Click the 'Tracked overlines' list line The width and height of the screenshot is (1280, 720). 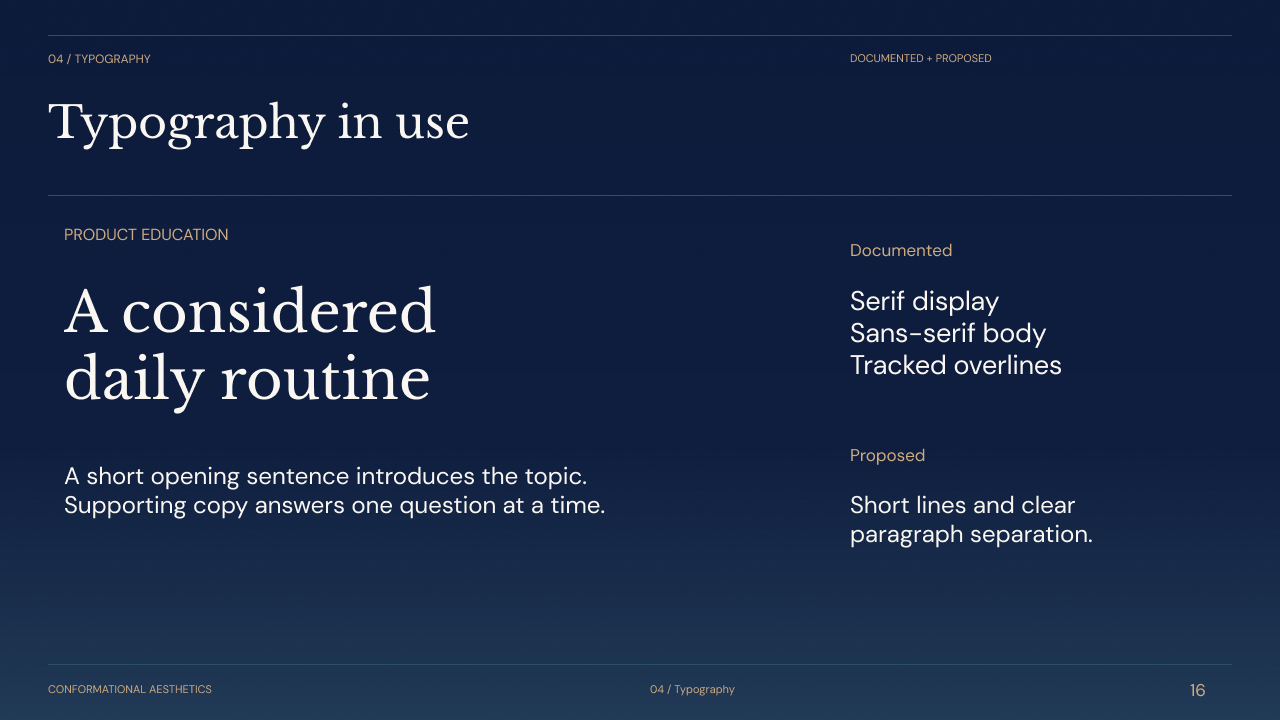[956, 365]
